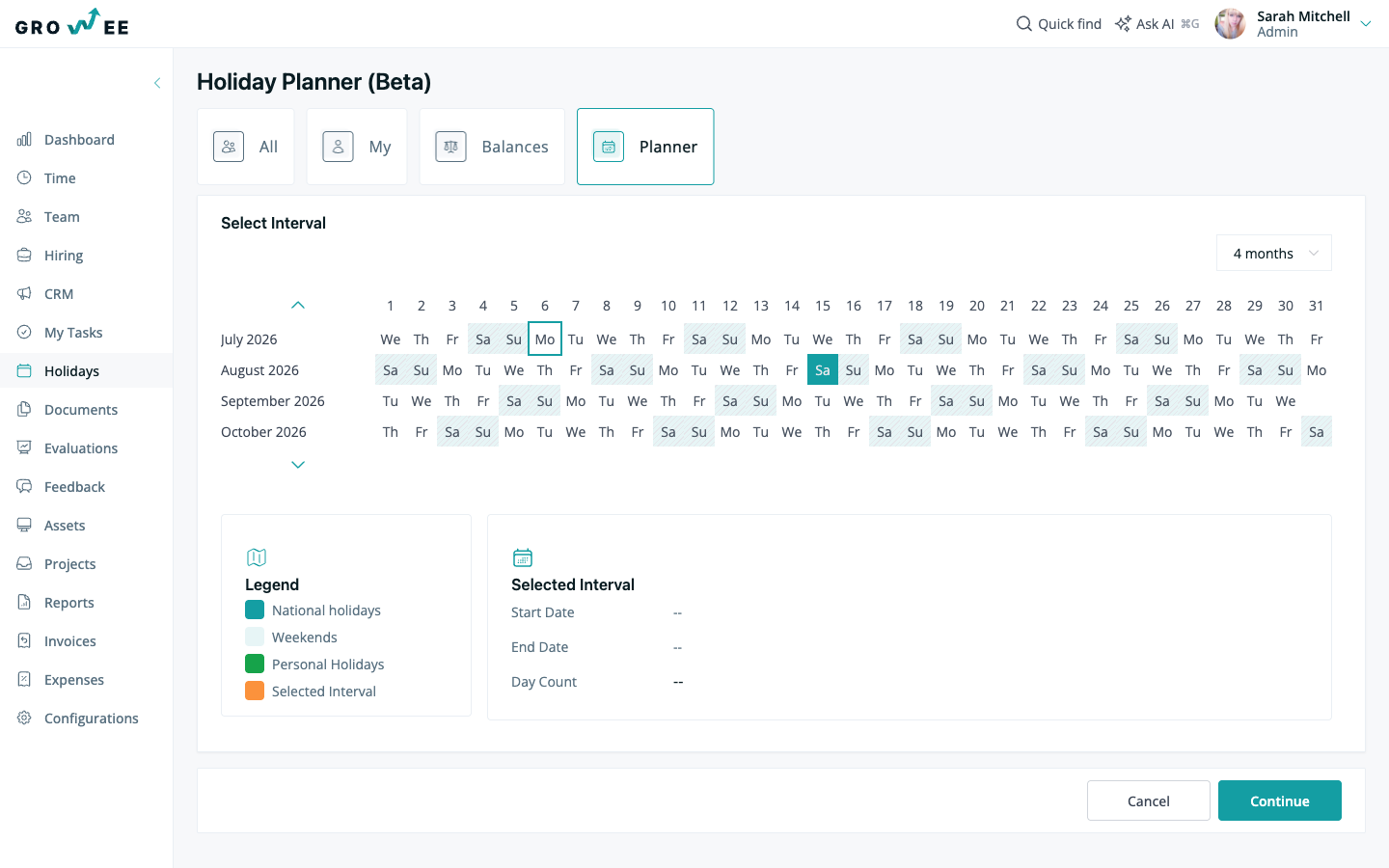Click the Start Date label

(x=543, y=612)
